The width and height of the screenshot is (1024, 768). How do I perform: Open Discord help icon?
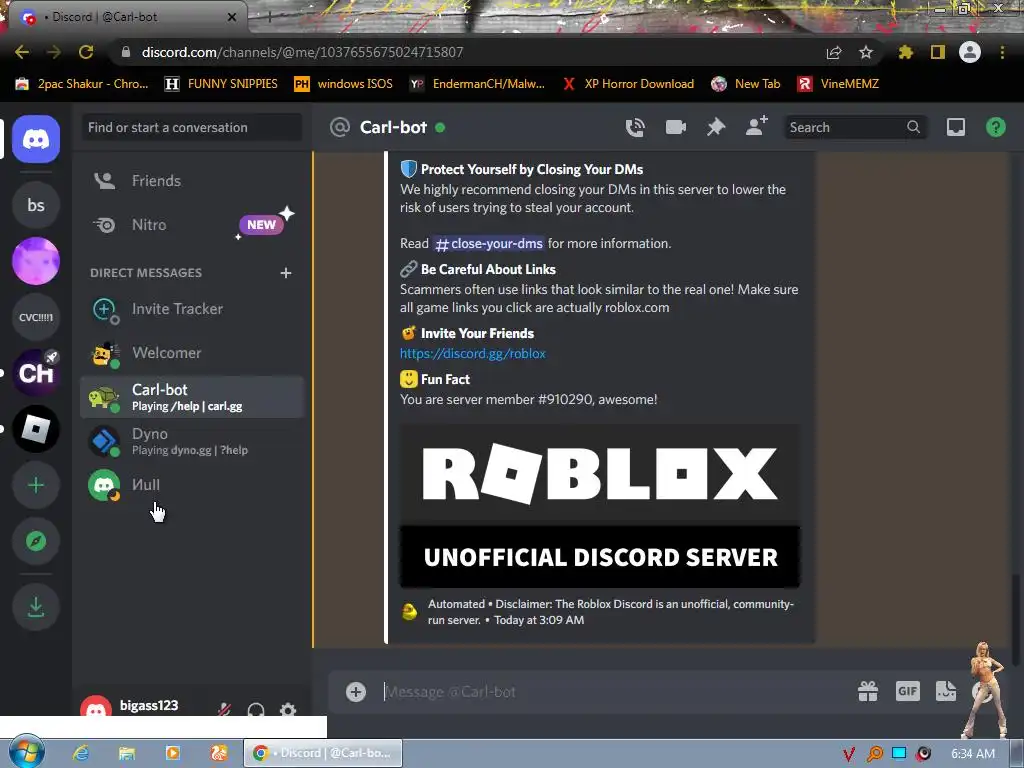click(995, 127)
